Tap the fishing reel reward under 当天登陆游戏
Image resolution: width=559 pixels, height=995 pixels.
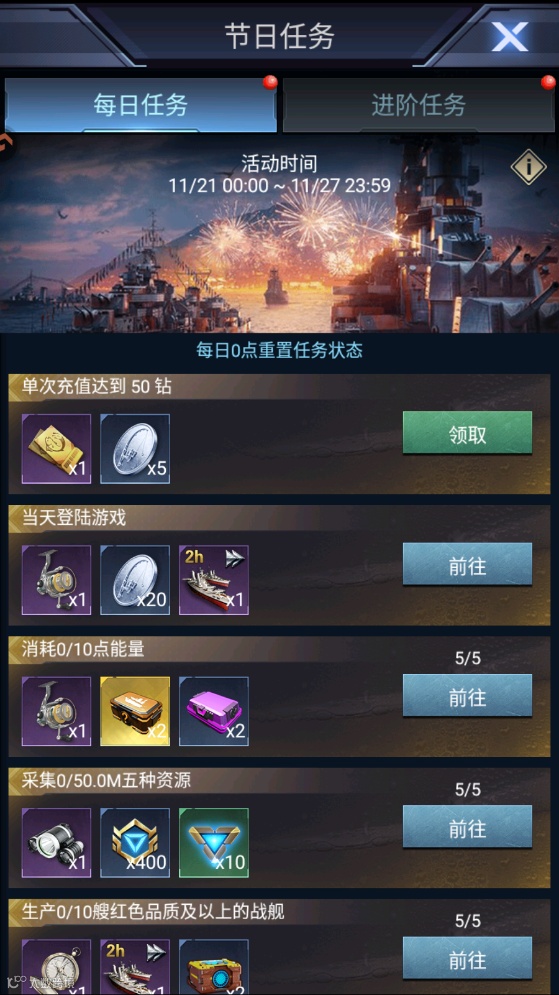tap(56, 580)
